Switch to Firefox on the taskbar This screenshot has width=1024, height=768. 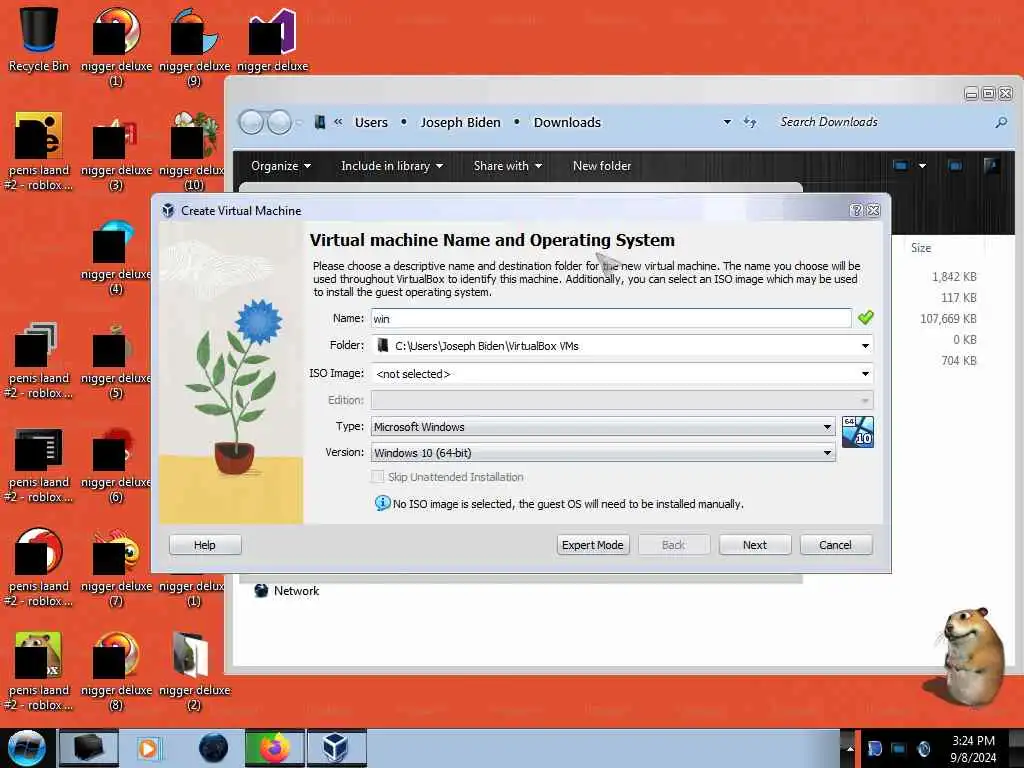tap(275, 748)
